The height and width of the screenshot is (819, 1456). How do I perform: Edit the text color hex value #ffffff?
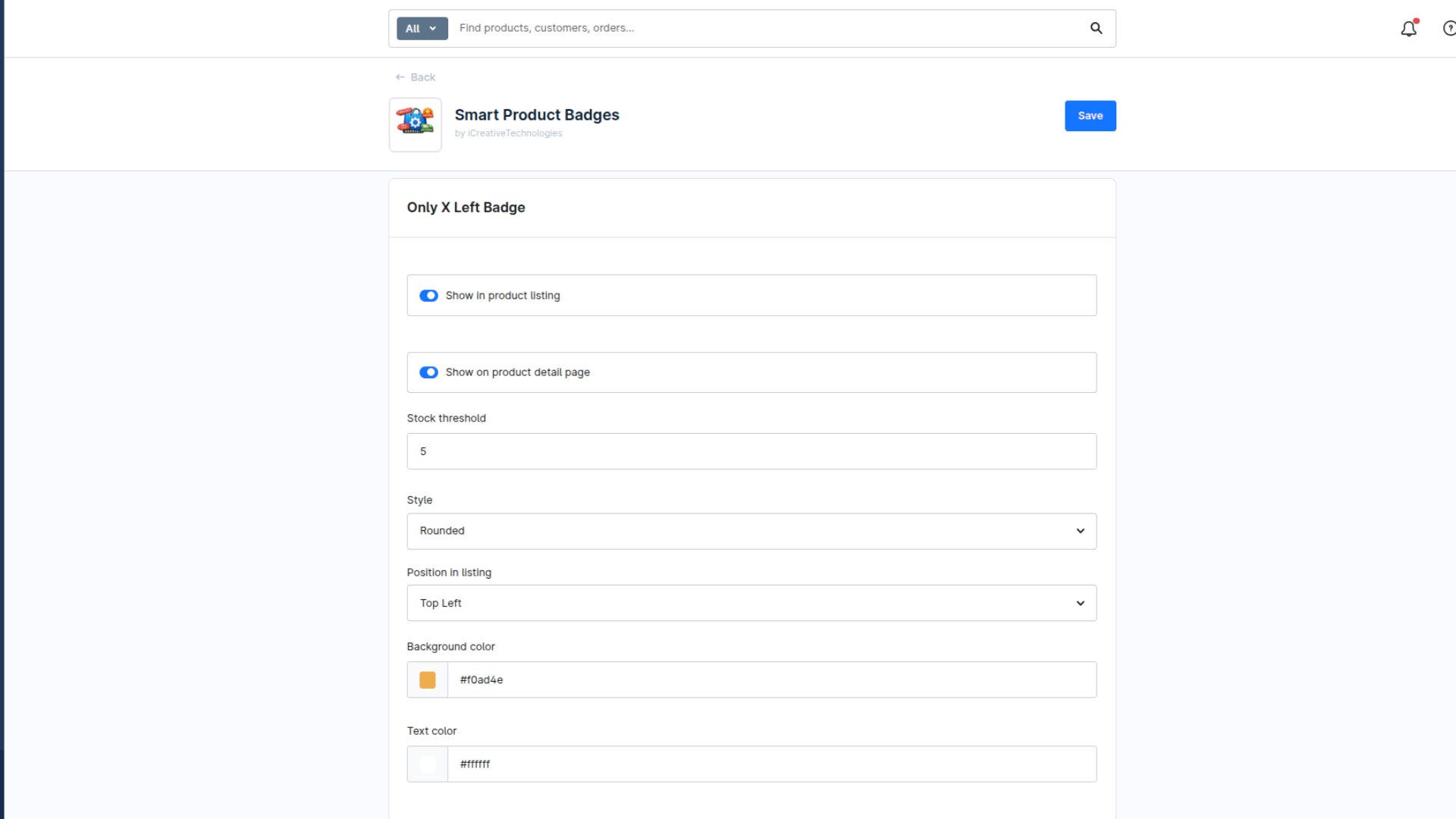pyautogui.click(x=771, y=764)
